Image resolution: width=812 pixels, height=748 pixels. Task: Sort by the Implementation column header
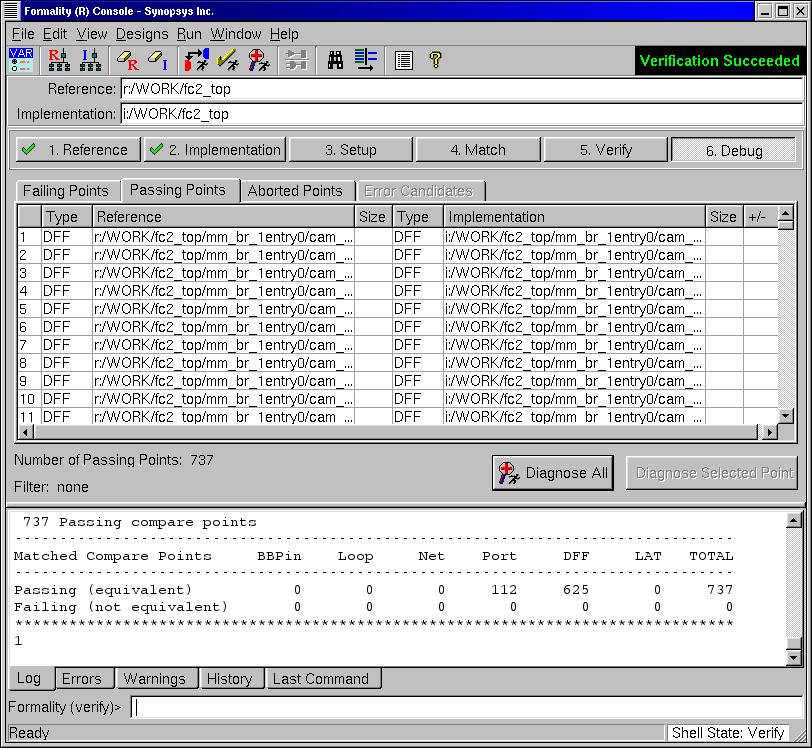coord(574,217)
